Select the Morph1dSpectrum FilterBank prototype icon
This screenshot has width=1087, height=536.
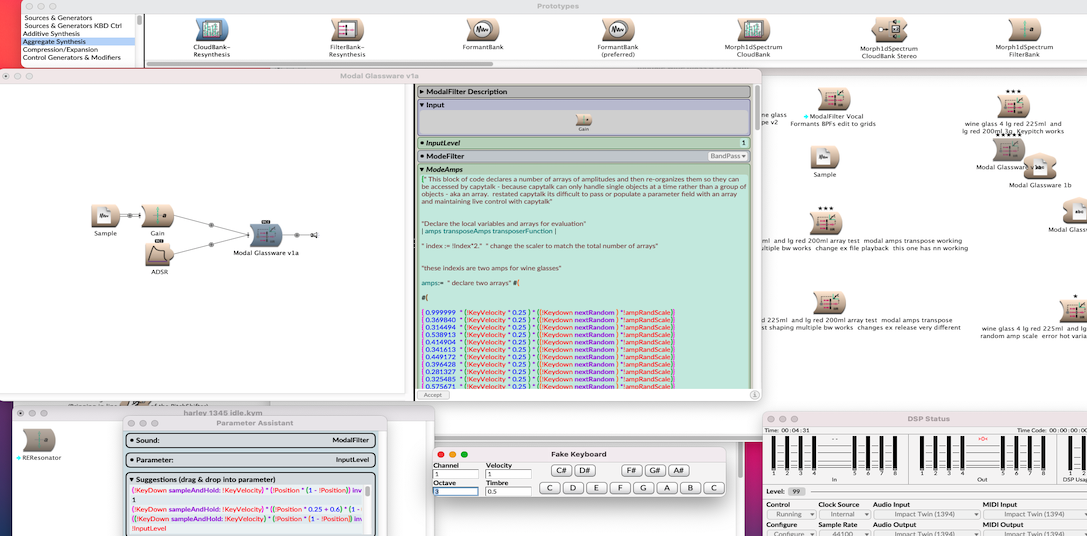[x=1024, y=30]
